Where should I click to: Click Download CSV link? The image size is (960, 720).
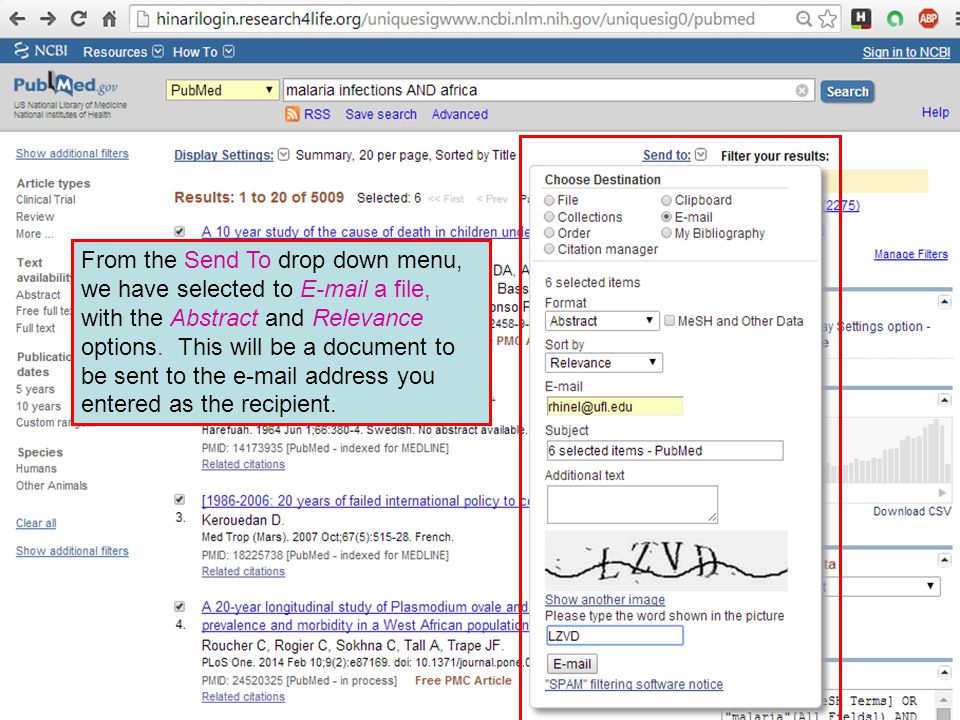(x=912, y=511)
